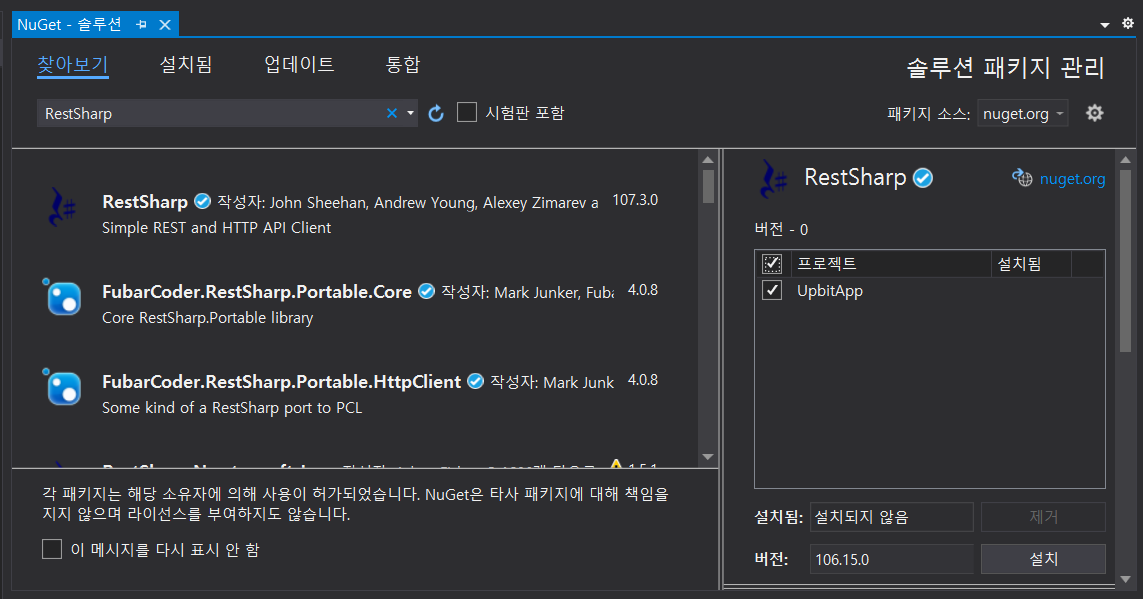
Task: Click the list scrollbar down arrow
Action: click(x=708, y=457)
